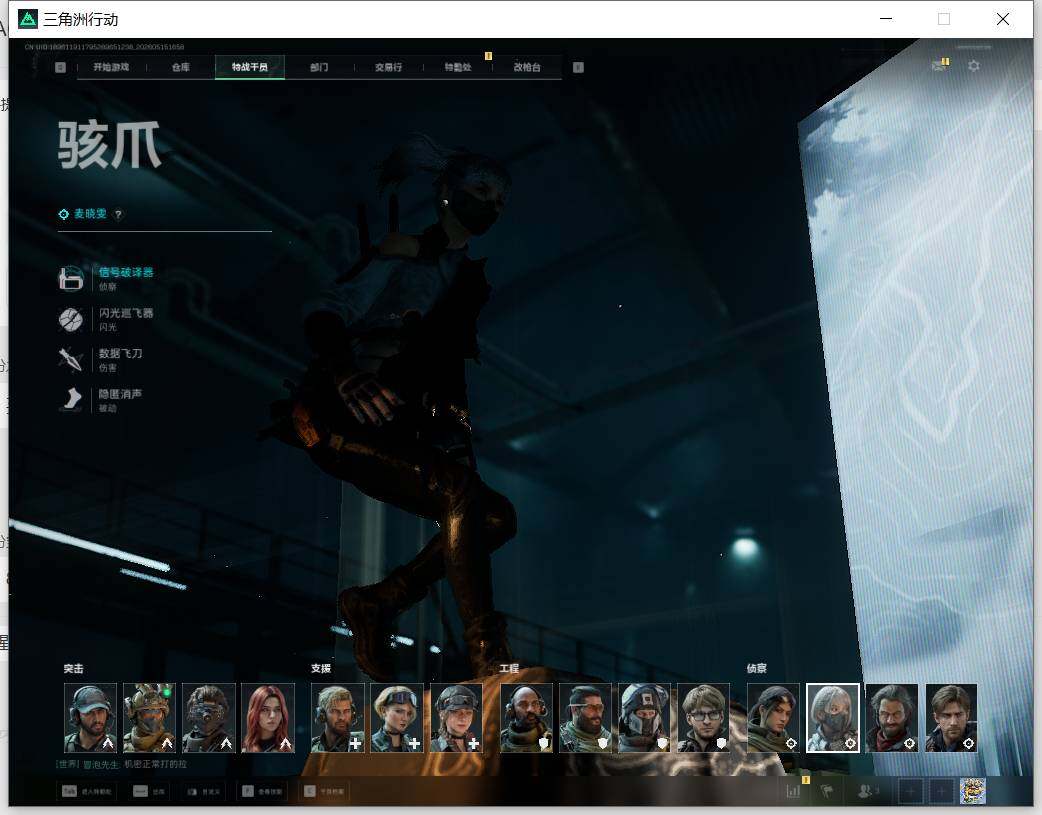Click the world chat message line
The image size is (1042, 815).
(122, 764)
